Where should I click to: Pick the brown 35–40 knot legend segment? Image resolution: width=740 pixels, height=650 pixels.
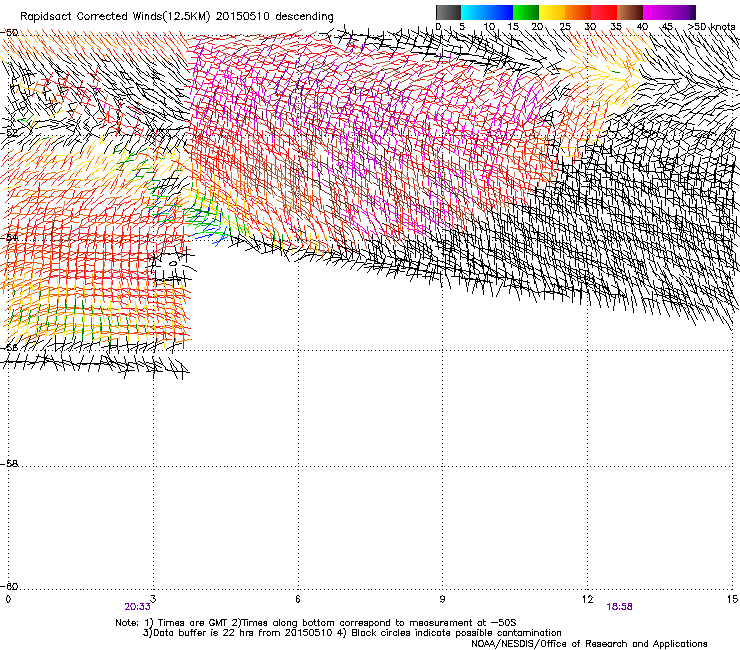[x=630, y=12]
